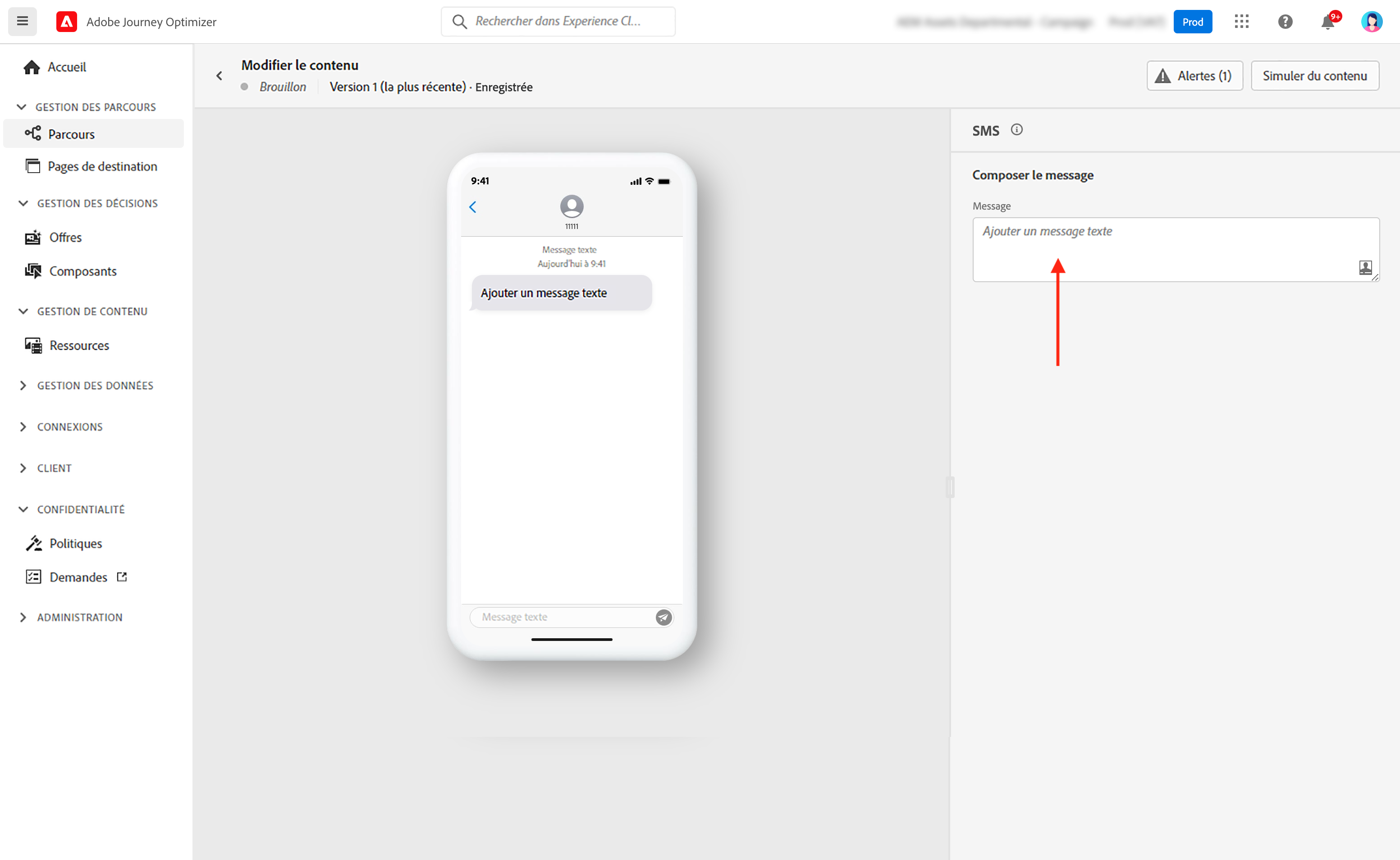Go back with the header chevron arrow

point(220,76)
